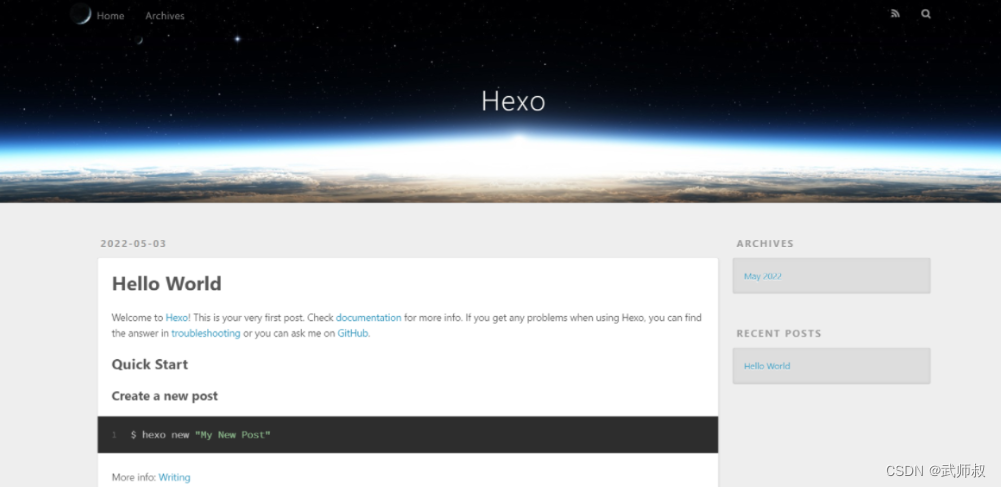This screenshot has height=487, width=1001.
Task: Open the 2022-05-03 post date link
Action: pos(133,244)
